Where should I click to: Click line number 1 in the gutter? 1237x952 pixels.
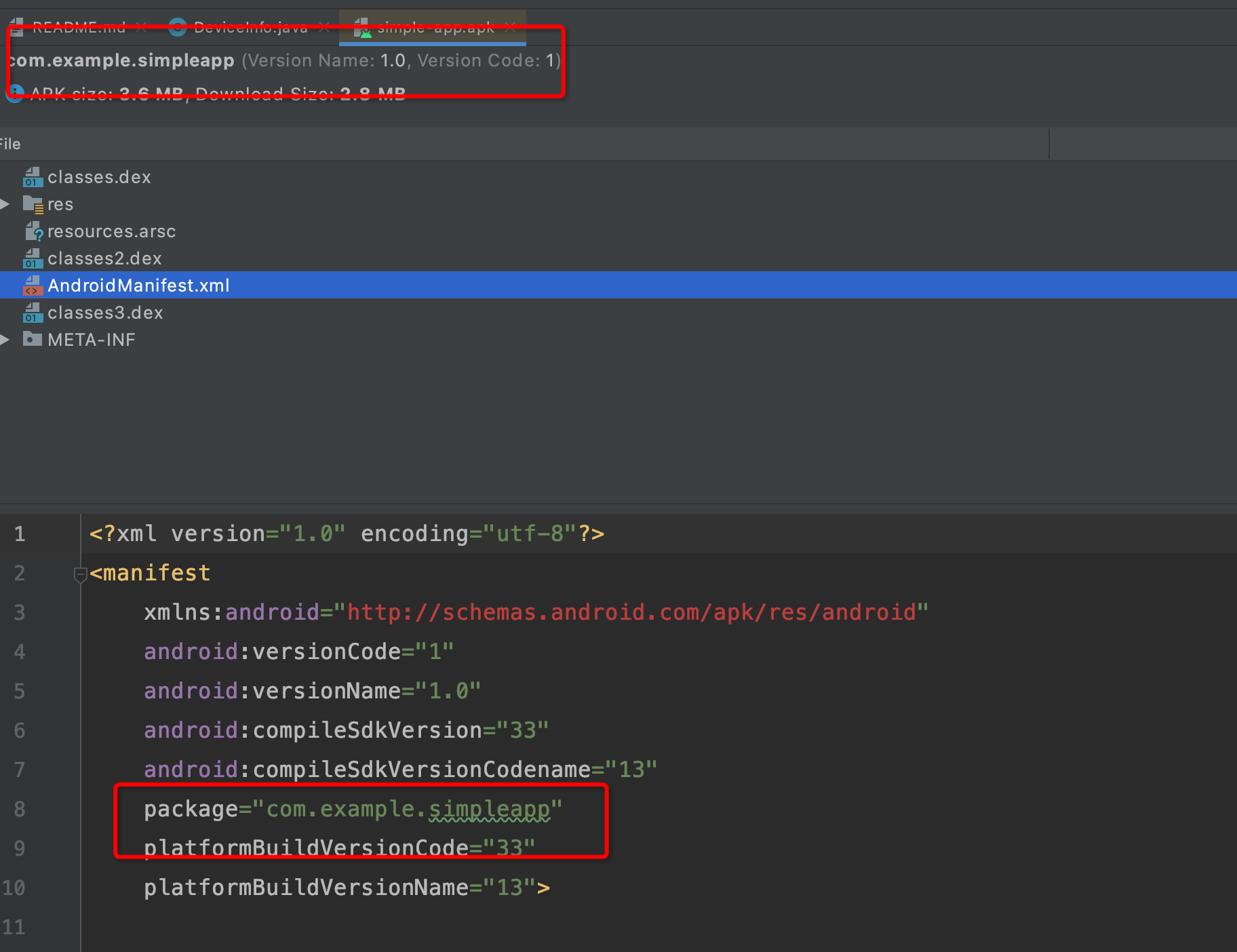(x=20, y=534)
